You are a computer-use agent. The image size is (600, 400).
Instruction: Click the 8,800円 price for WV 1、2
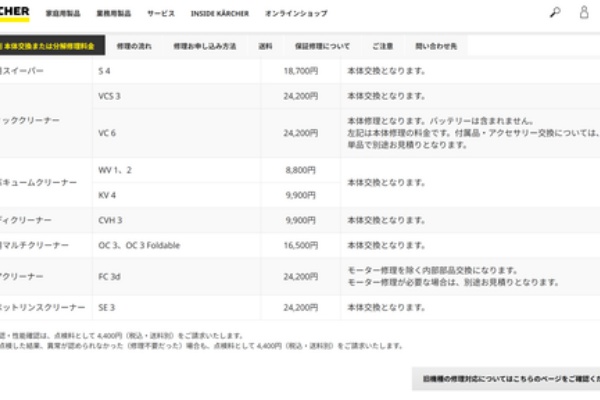[x=301, y=170]
